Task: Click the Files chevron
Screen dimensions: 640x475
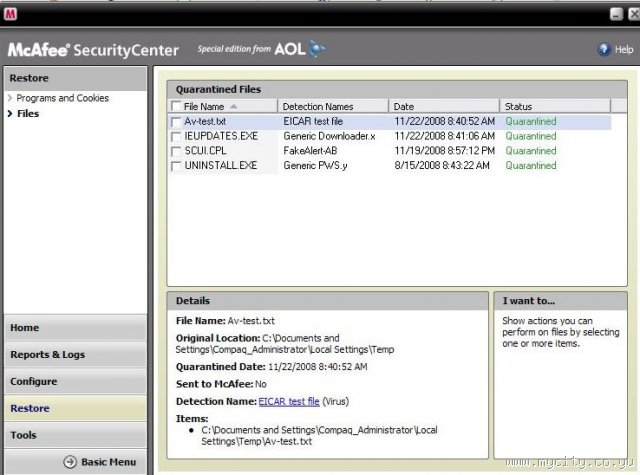Action: [x=10, y=113]
